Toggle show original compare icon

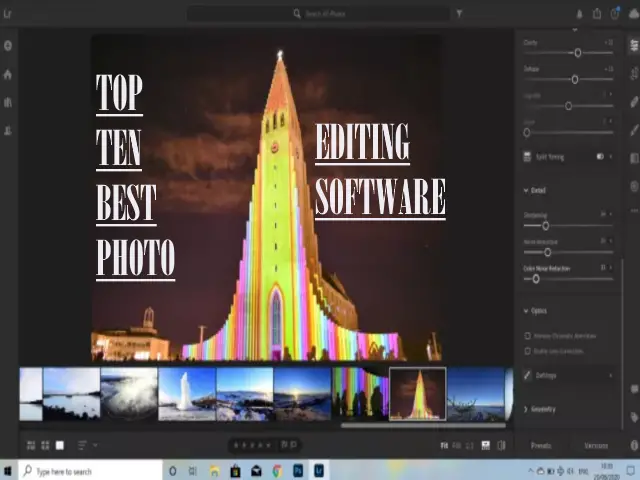(x=502, y=445)
